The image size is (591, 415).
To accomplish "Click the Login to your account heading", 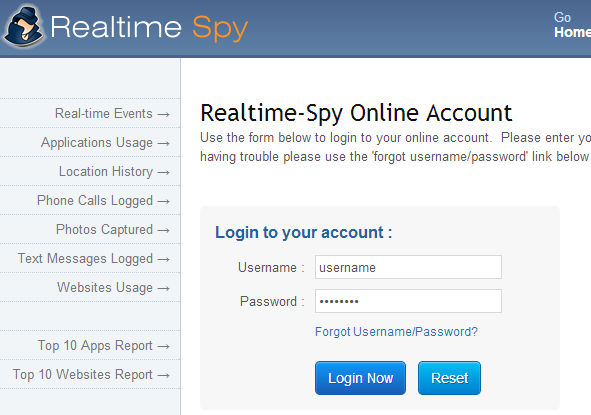I will [x=303, y=233].
